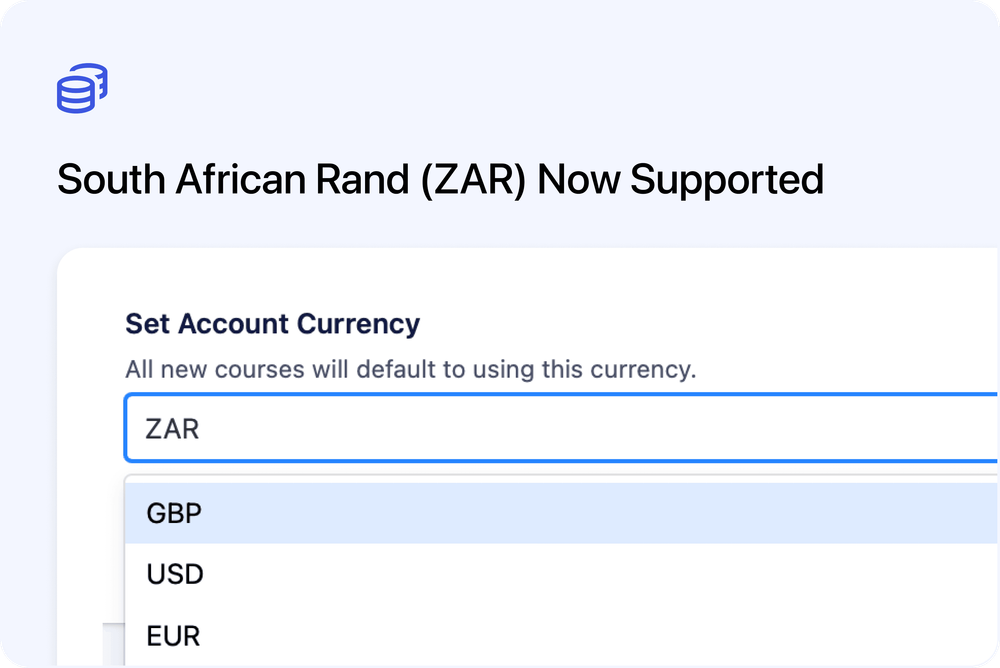Click the ZAR currency input field
This screenshot has width=1000, height=668.
400,428
